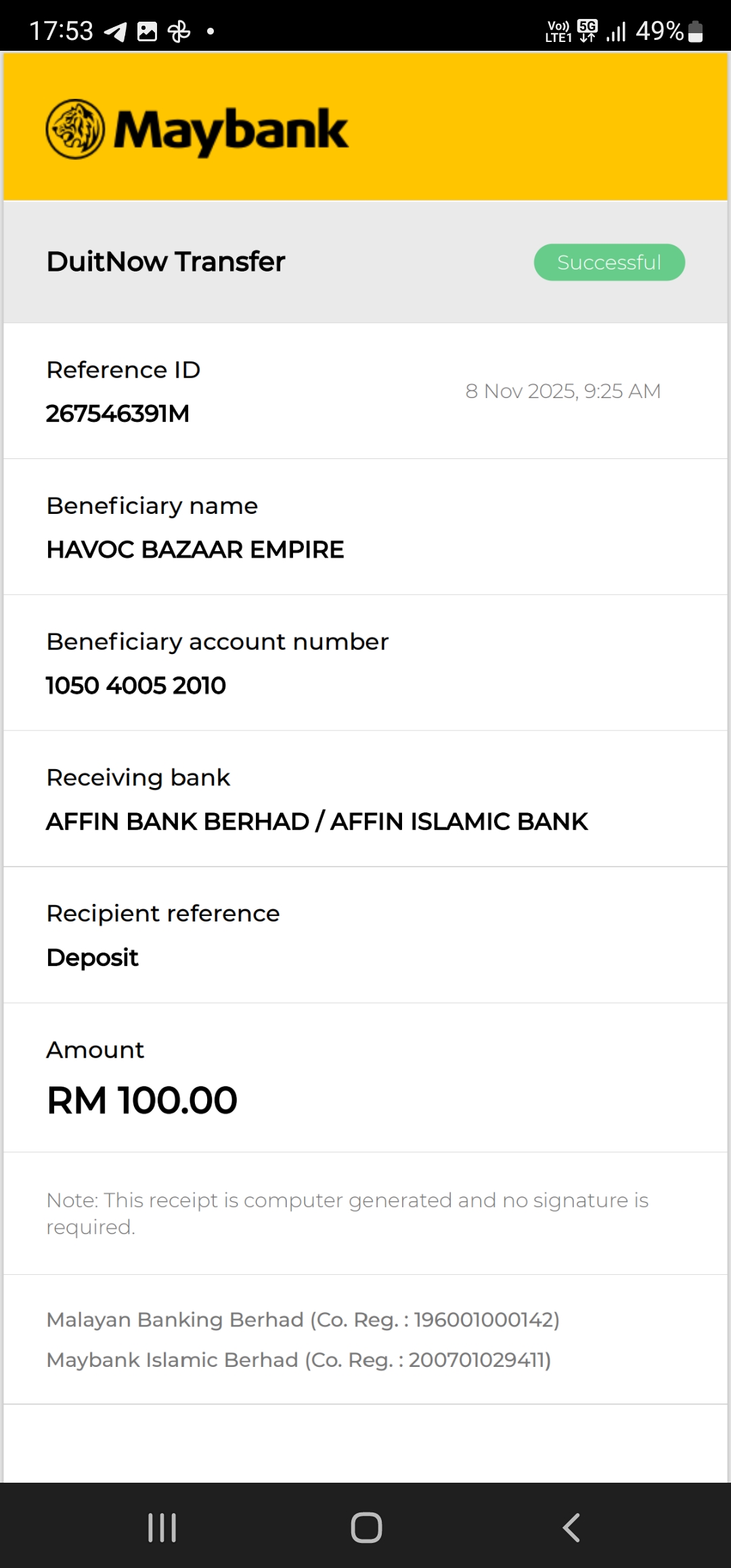Tap the VoLTE LTE1 status icon
The image size is (731, 1568).
tap(558, 31)
